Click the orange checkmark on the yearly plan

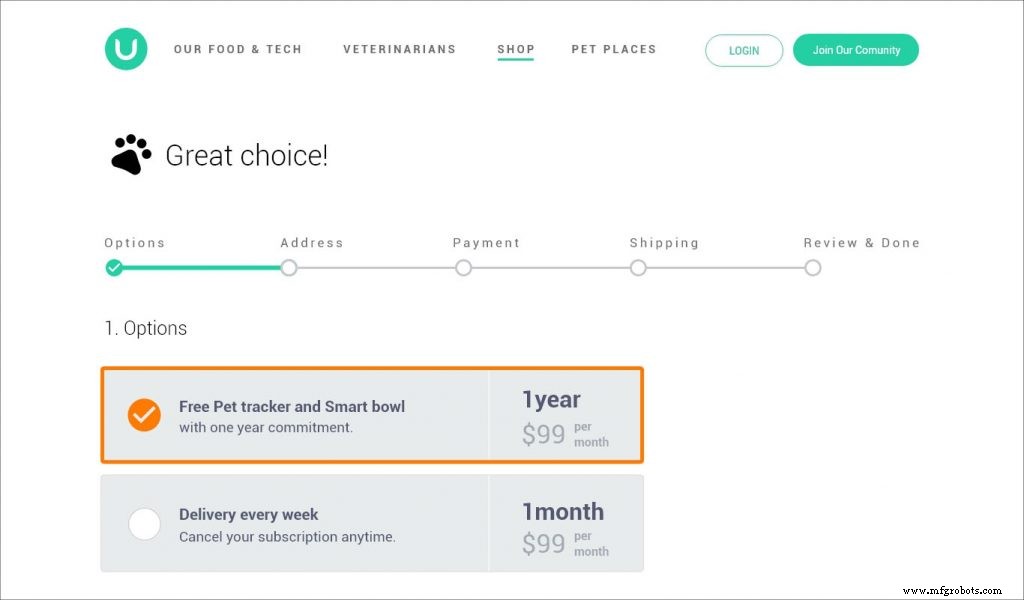144,416
